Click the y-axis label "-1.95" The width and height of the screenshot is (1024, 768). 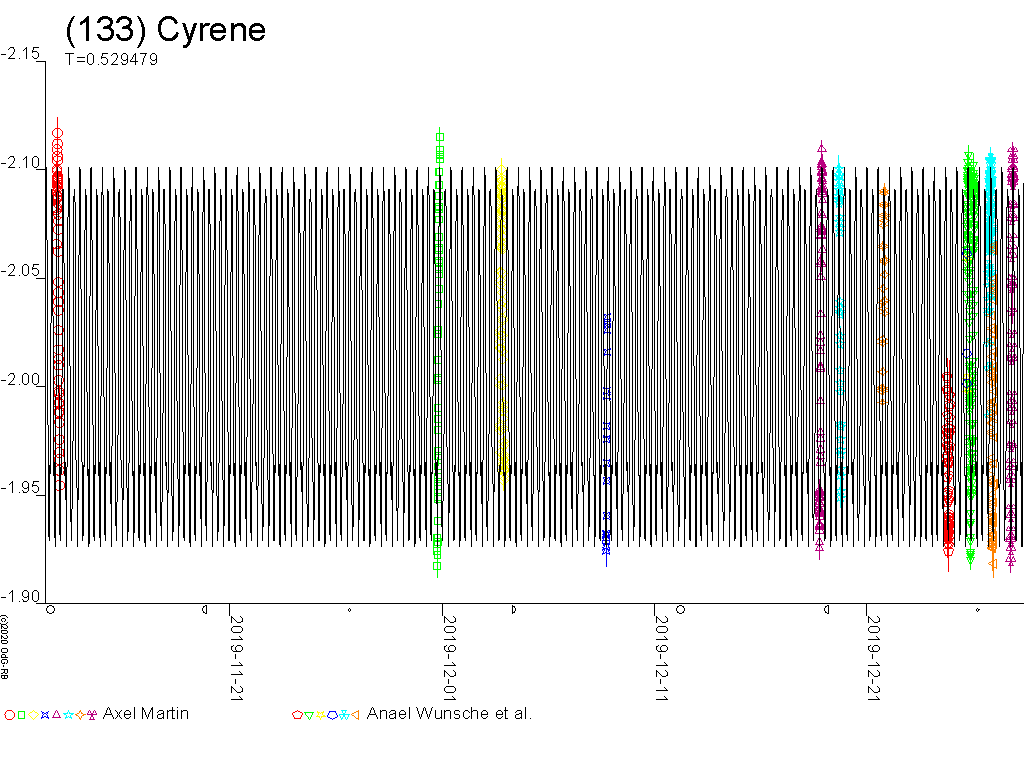pos(20,488)
